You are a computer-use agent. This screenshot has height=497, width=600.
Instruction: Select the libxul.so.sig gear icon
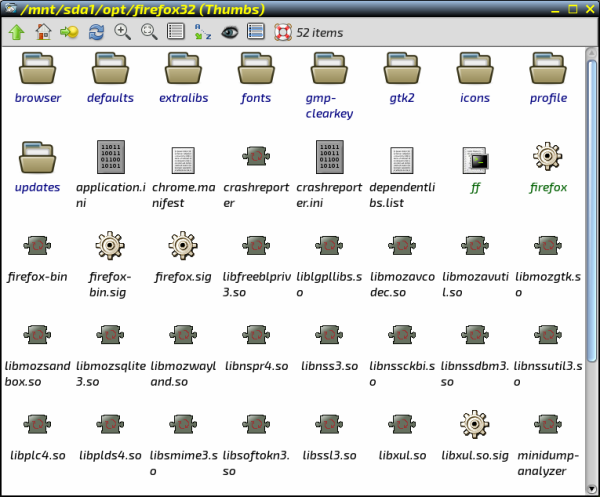click(474, 424)
